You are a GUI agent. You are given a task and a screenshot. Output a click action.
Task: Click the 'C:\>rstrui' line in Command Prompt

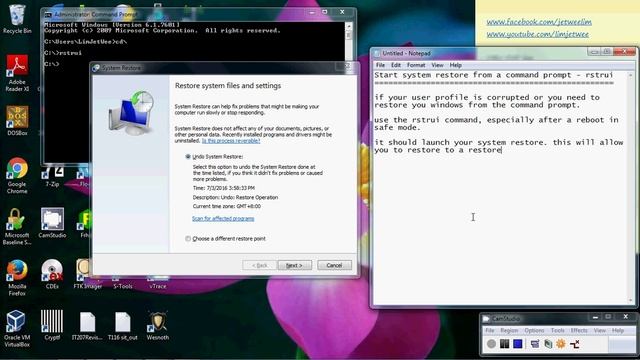tap(63, 53)
